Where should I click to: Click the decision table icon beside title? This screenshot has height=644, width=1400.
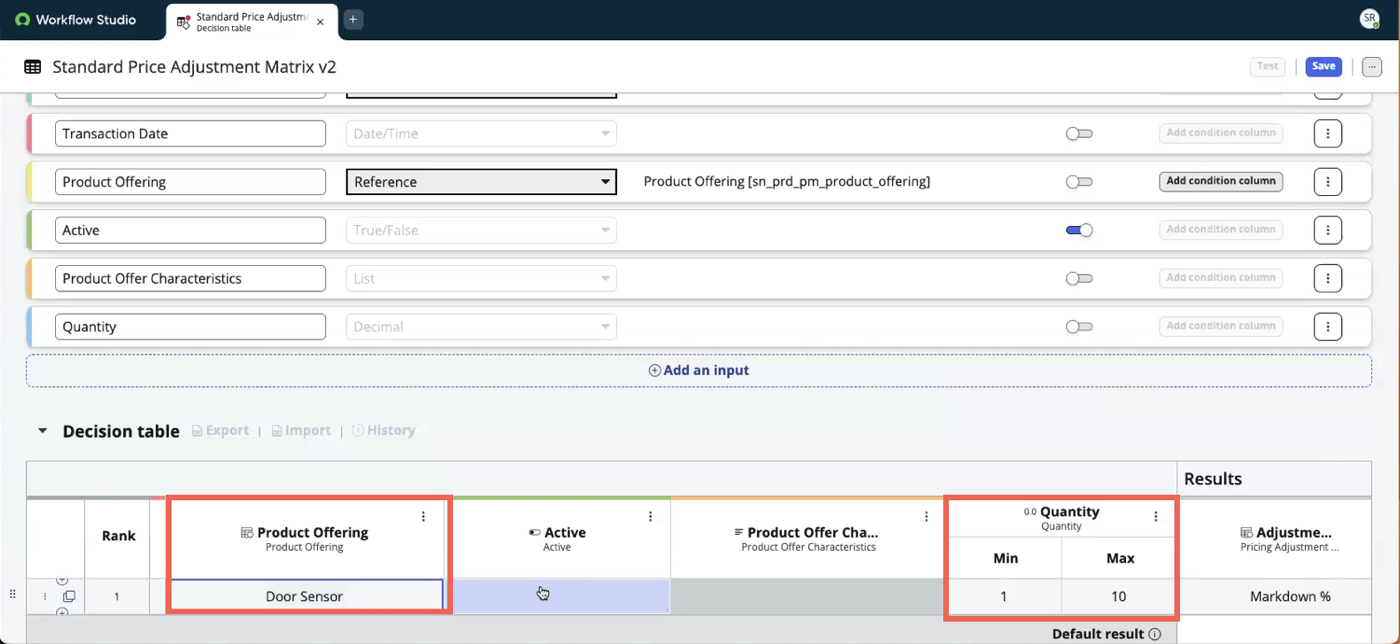coord(33,67)
